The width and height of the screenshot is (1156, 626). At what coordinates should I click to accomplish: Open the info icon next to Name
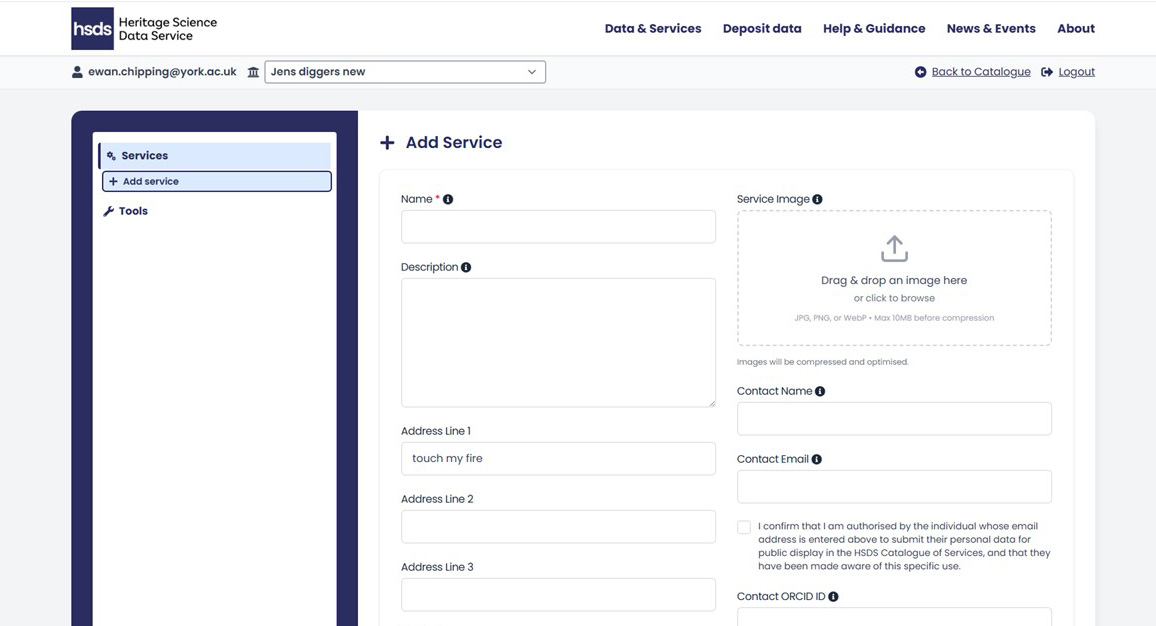click(x=447, y=198)
